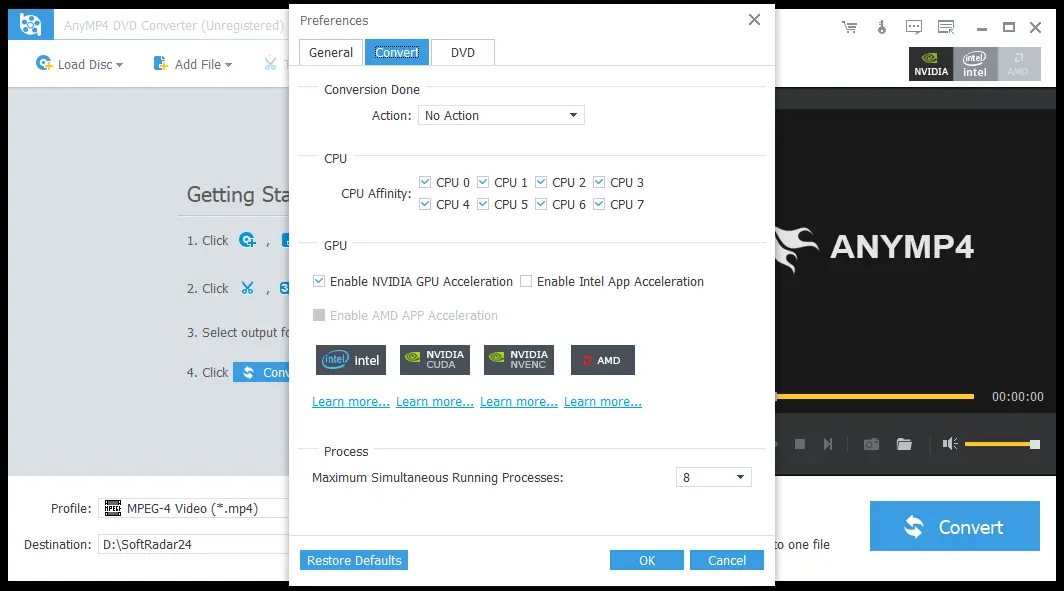1064x591 pixels.
Task: Click the MPEG profile format icon
Action: (113, 508)
